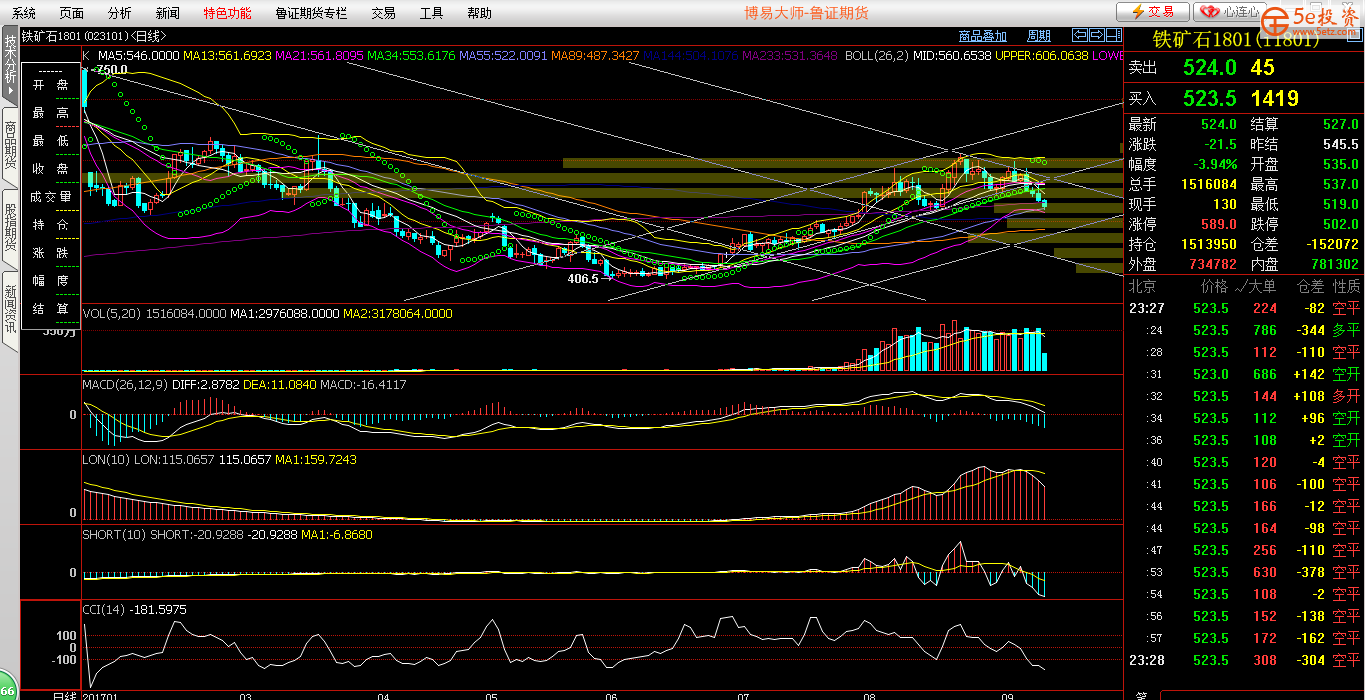Click the MA13:561.6923 indicator label
This screenshot has width=1365, height=700.
click(229, 55)
